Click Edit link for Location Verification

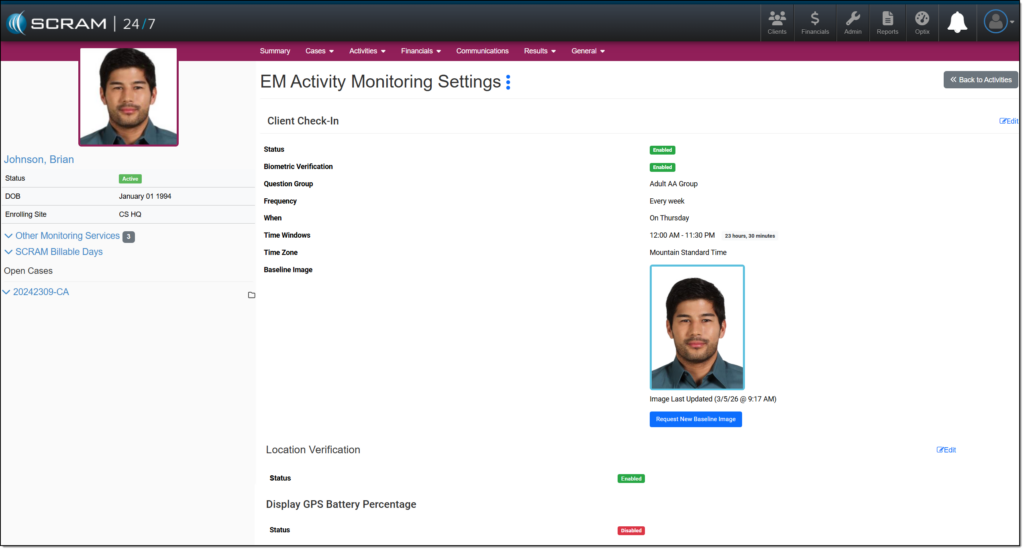[x=946, y=450]
